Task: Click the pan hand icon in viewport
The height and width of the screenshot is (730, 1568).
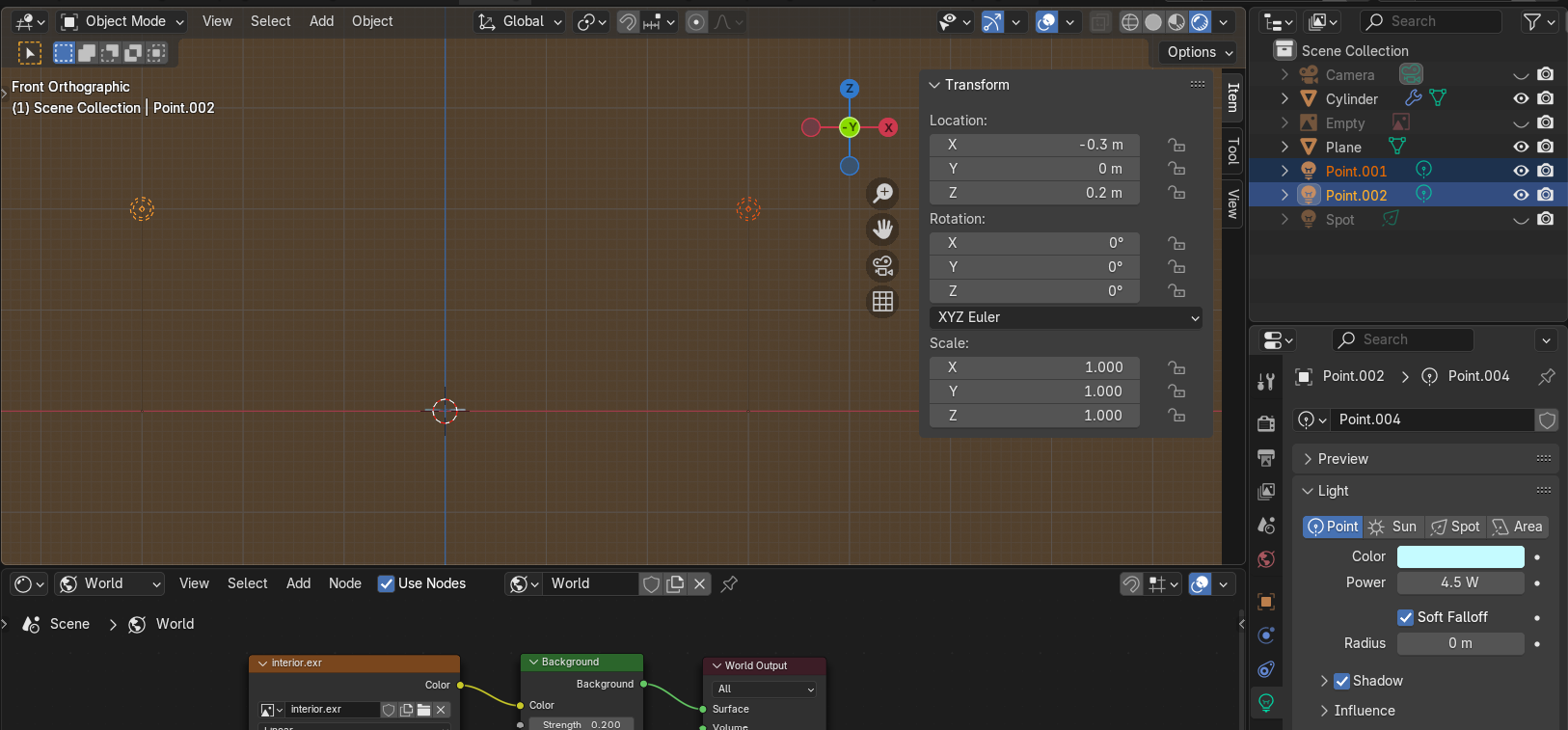Action: 882,230
